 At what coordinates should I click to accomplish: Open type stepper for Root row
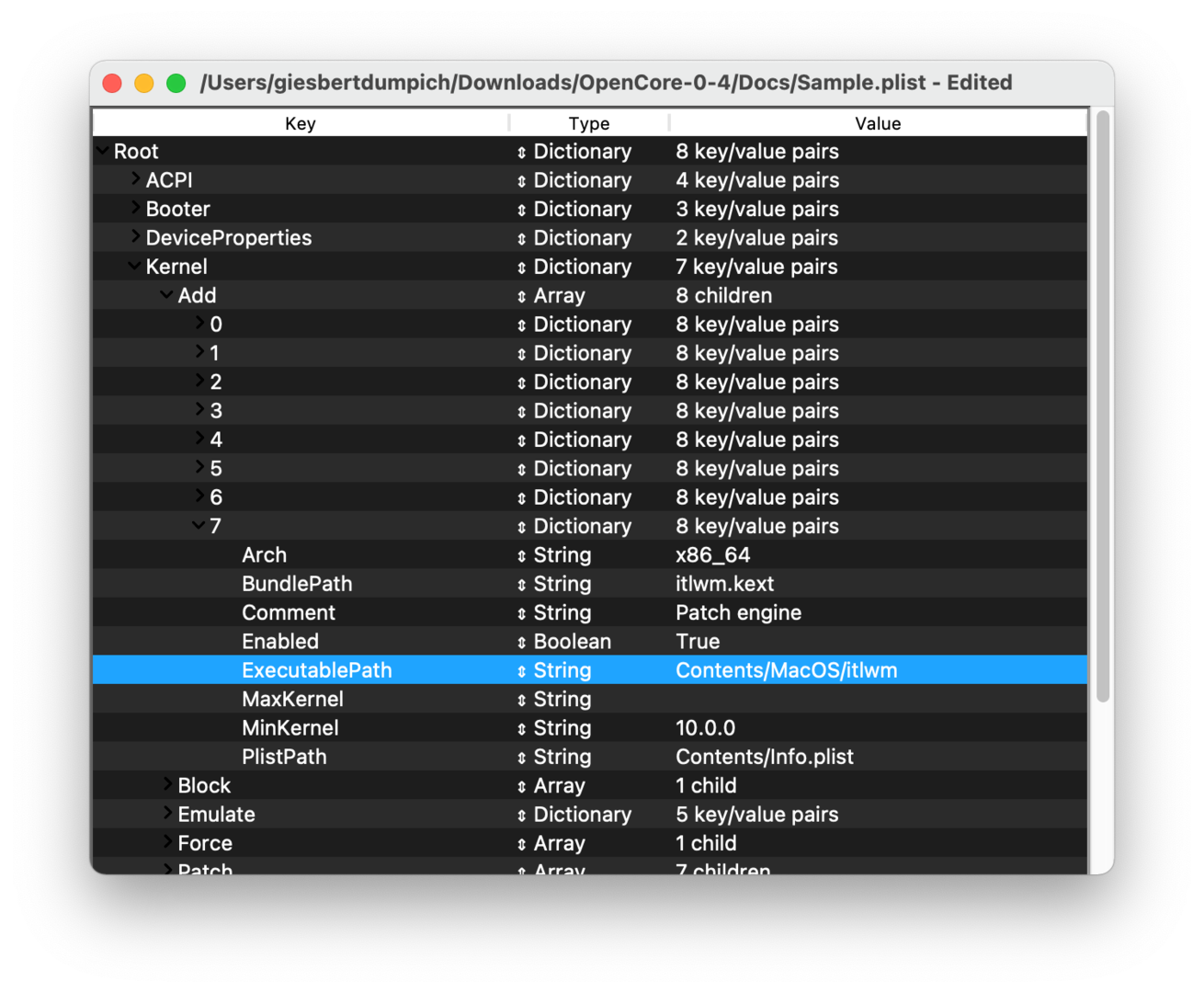click(521, 153)
